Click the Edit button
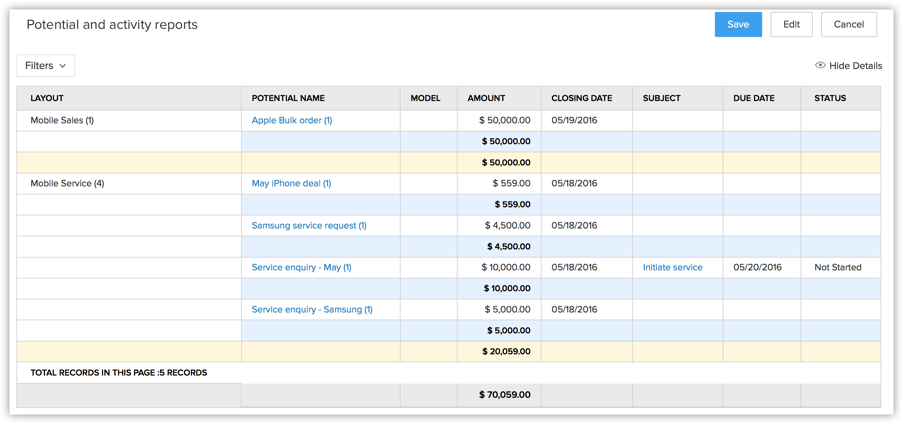The image size is (903, 424). (791, 25)
